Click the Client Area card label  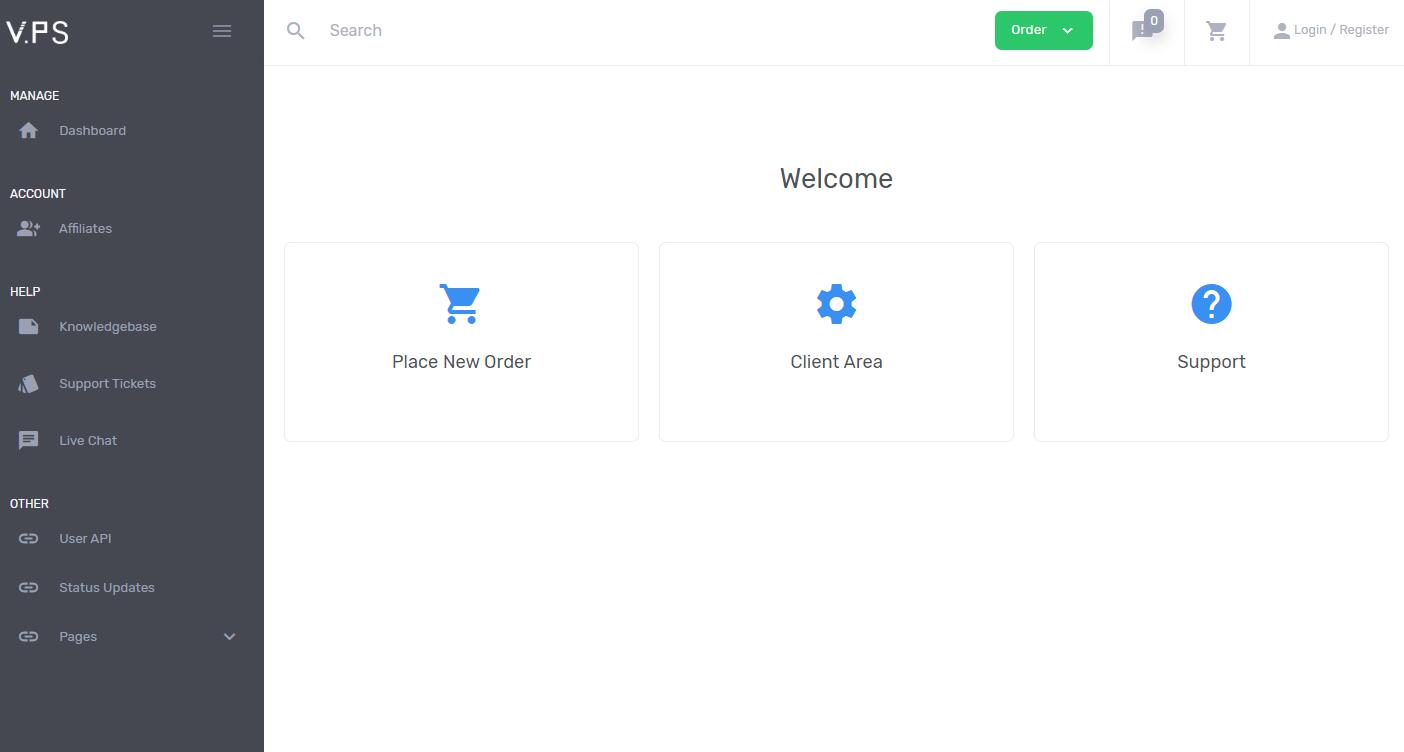click(836, 362)
